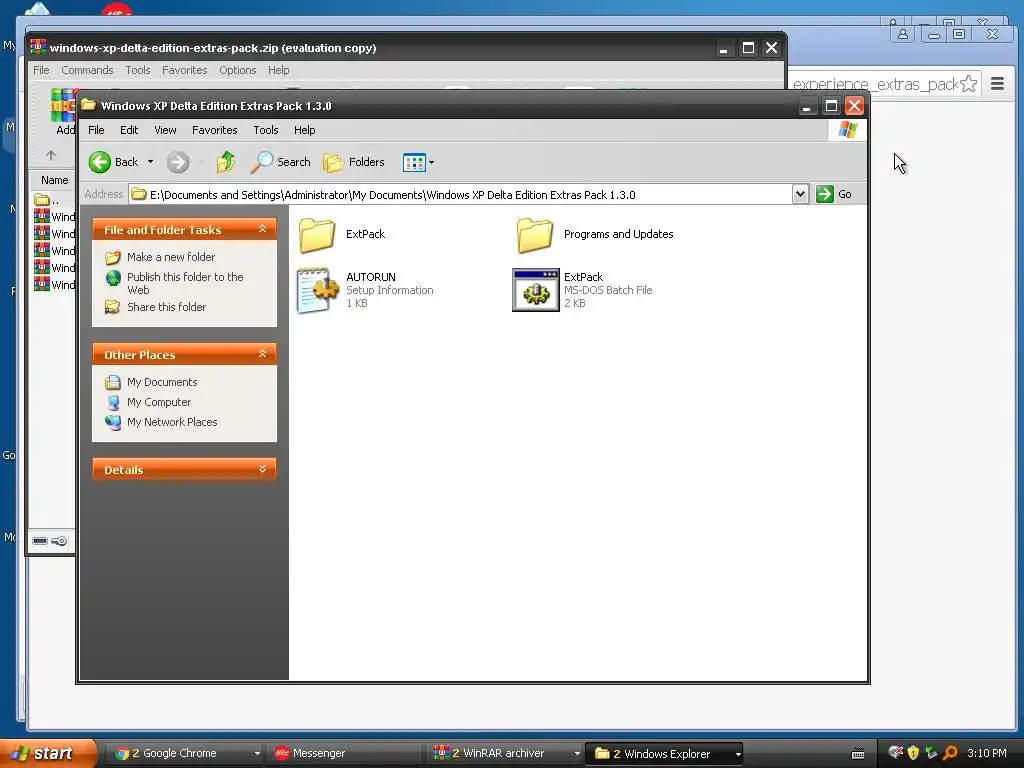The height and width of the screenshot is (768, 1024).
Task: Click the on-screen keyboard tray icon
Action: click(858, 754)
